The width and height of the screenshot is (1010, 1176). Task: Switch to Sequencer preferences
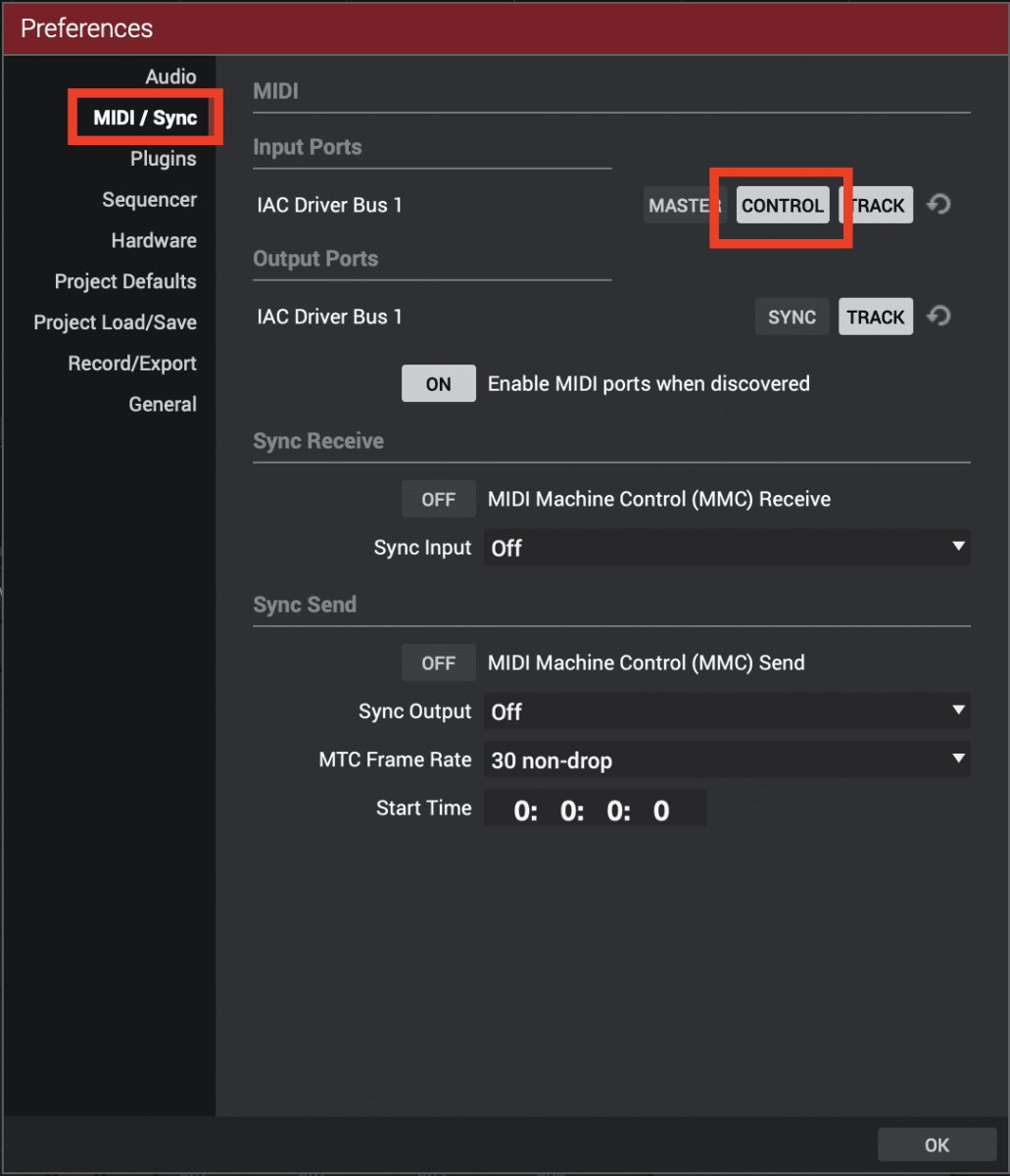[x=149, y=200]
